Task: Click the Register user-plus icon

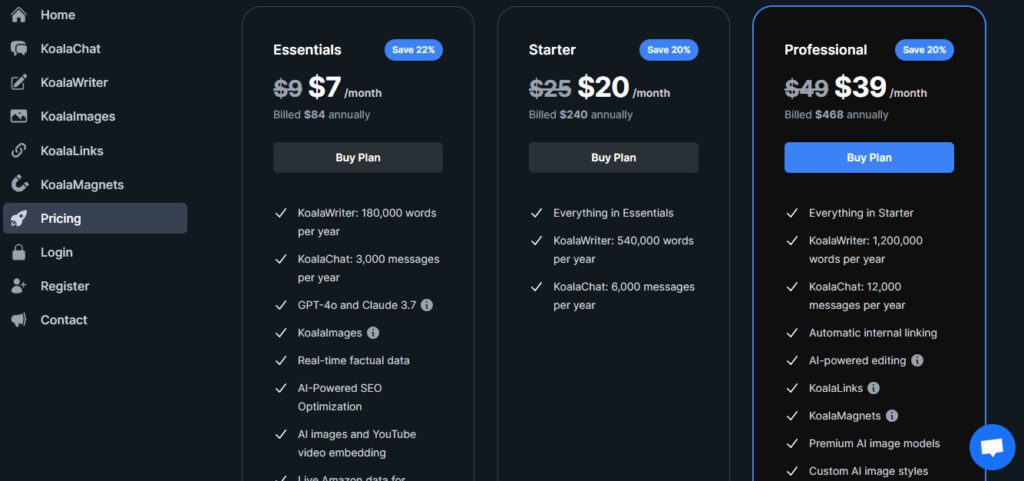Action: (18, 286)
